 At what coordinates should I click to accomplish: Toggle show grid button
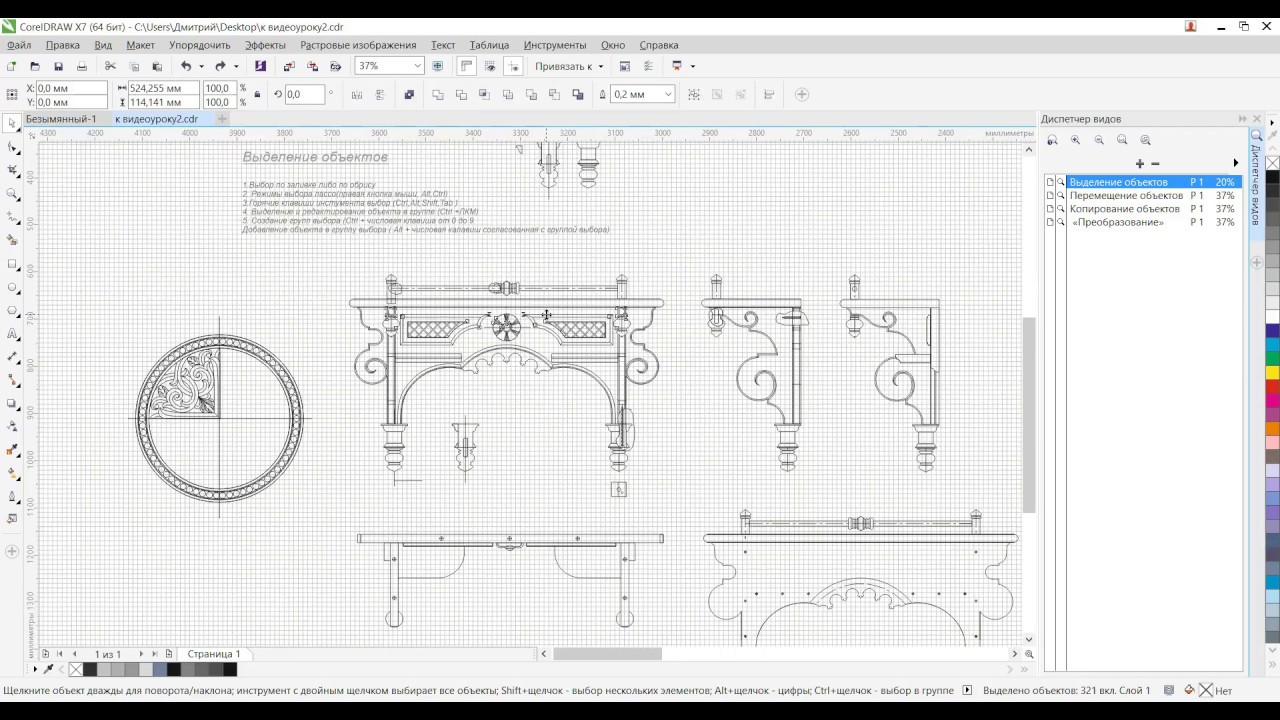[x=490, y=66]
